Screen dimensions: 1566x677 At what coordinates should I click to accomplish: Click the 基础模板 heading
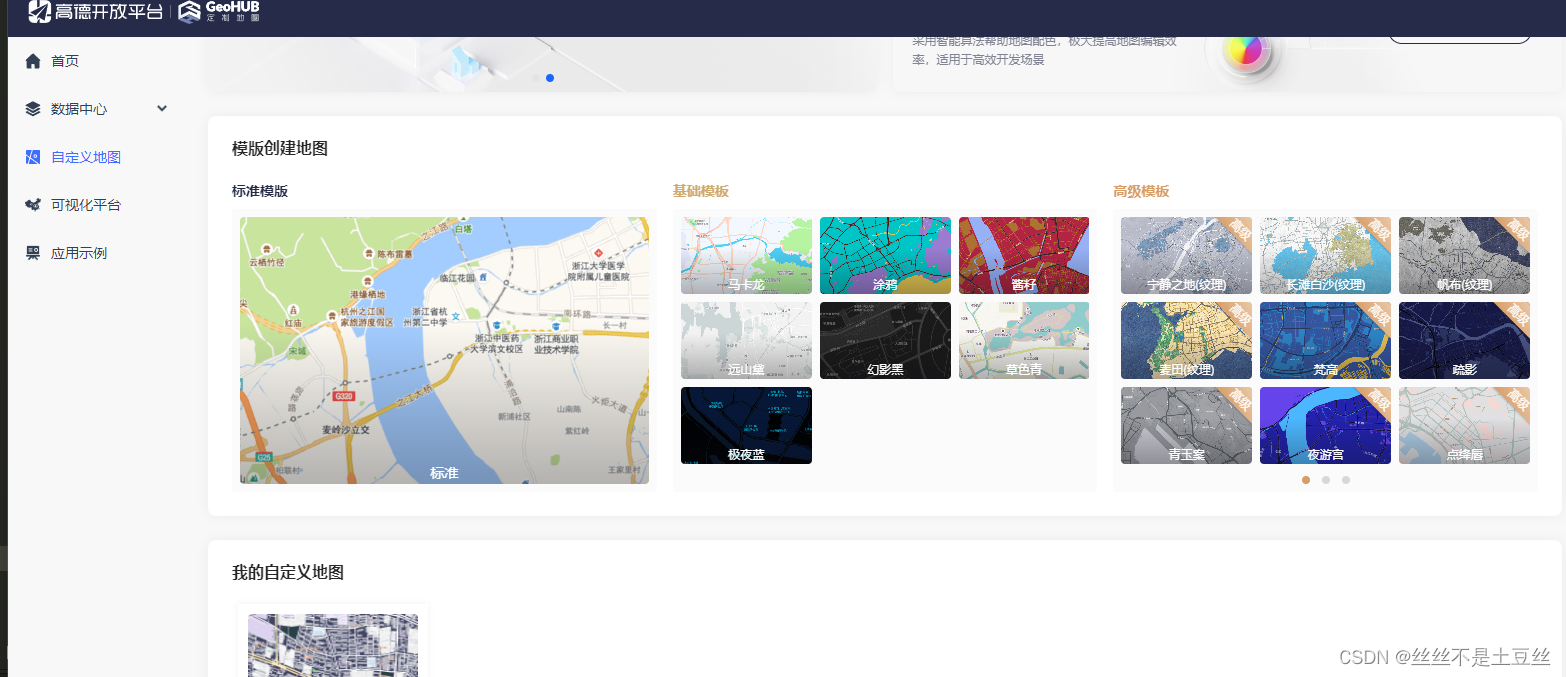(701, 191)
